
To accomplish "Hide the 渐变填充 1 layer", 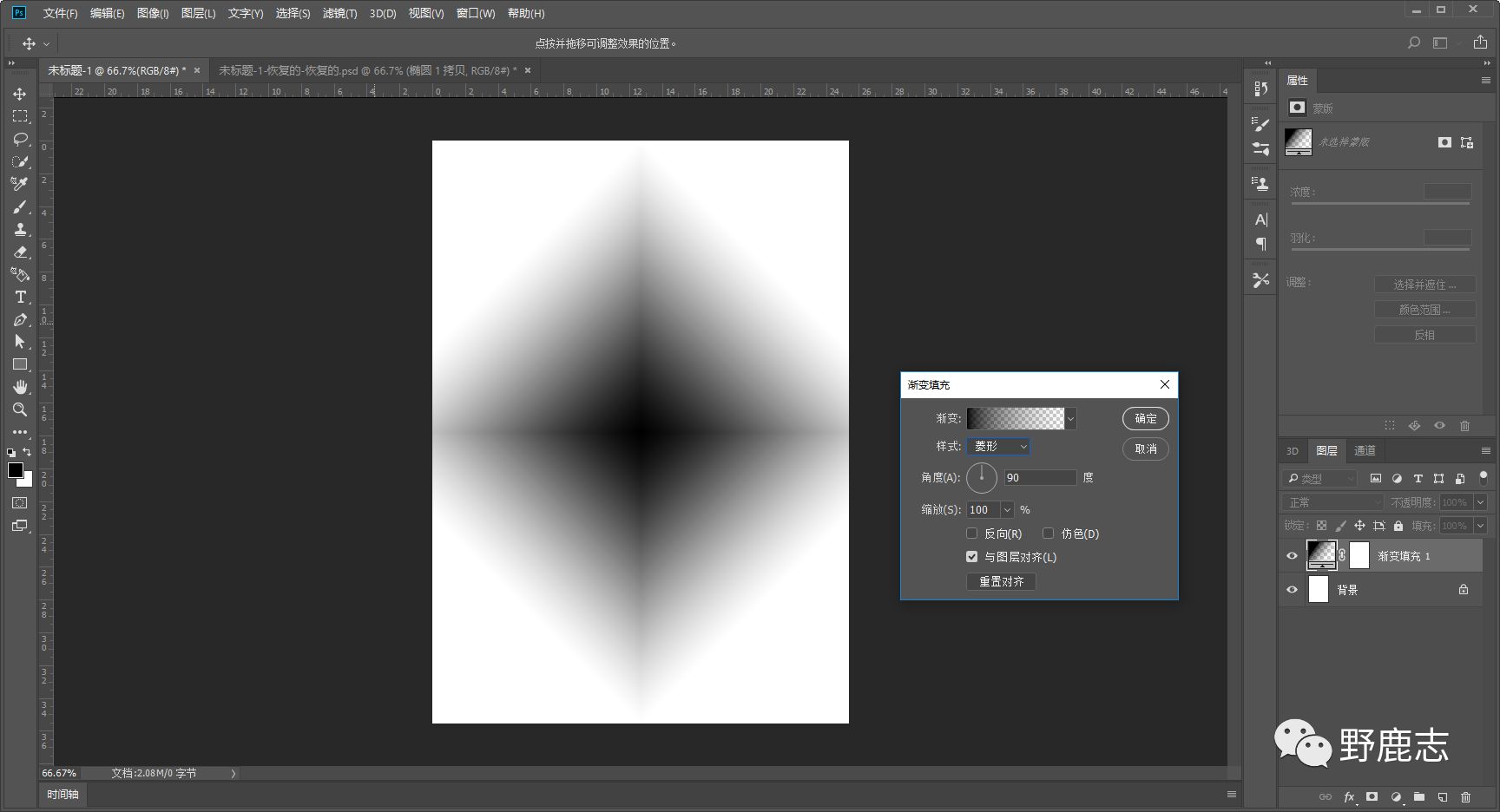I will (1292, 556).
